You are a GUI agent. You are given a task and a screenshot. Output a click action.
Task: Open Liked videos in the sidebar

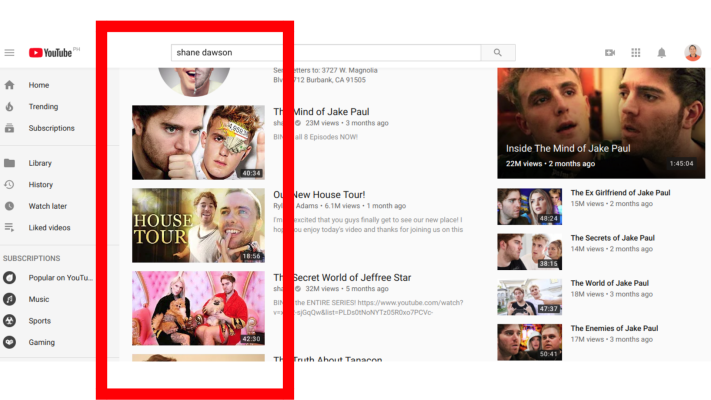coord(49,227)
